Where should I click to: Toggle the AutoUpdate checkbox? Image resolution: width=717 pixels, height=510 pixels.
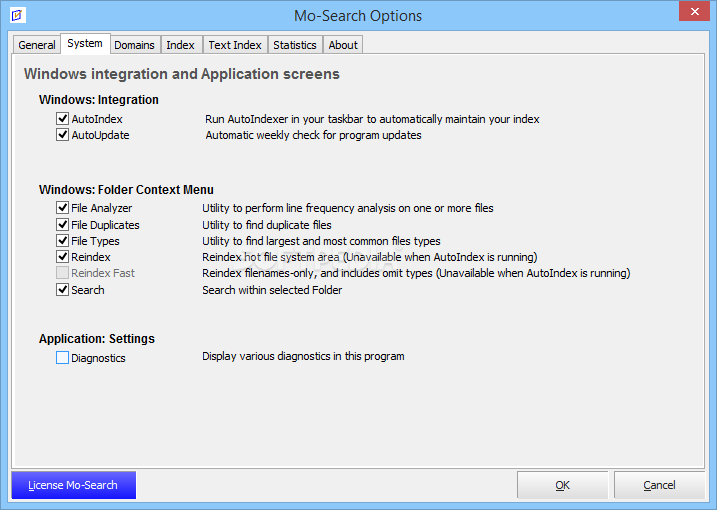coord(63,135)
